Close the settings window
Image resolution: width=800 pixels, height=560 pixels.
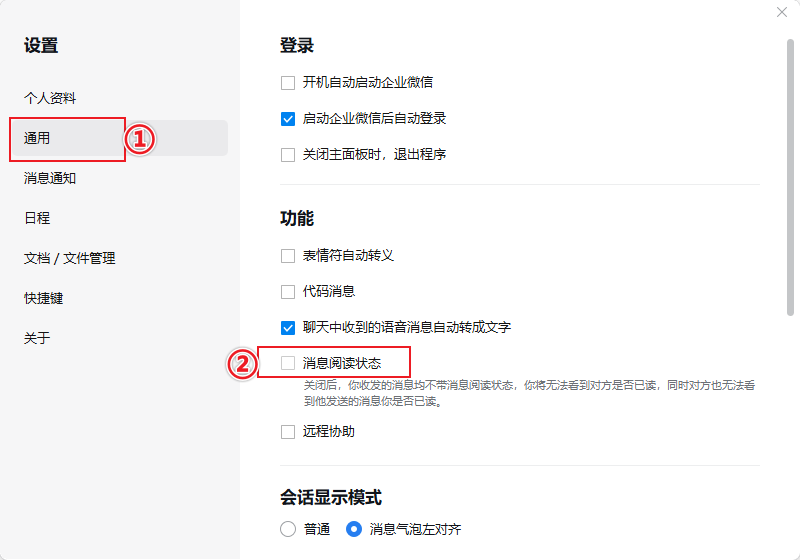click(782, 11)
